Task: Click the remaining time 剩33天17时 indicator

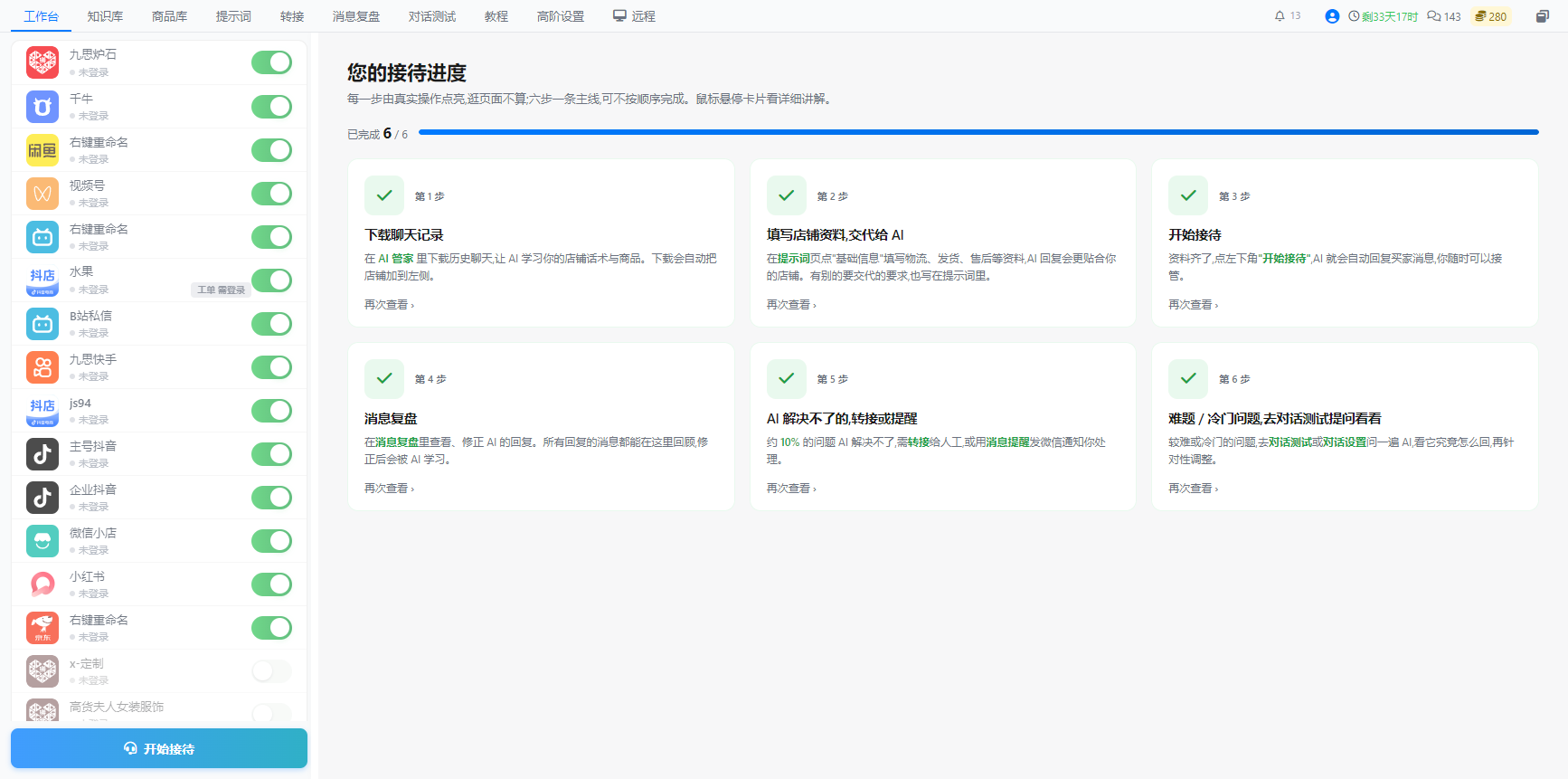Action: pos(1383,16)
